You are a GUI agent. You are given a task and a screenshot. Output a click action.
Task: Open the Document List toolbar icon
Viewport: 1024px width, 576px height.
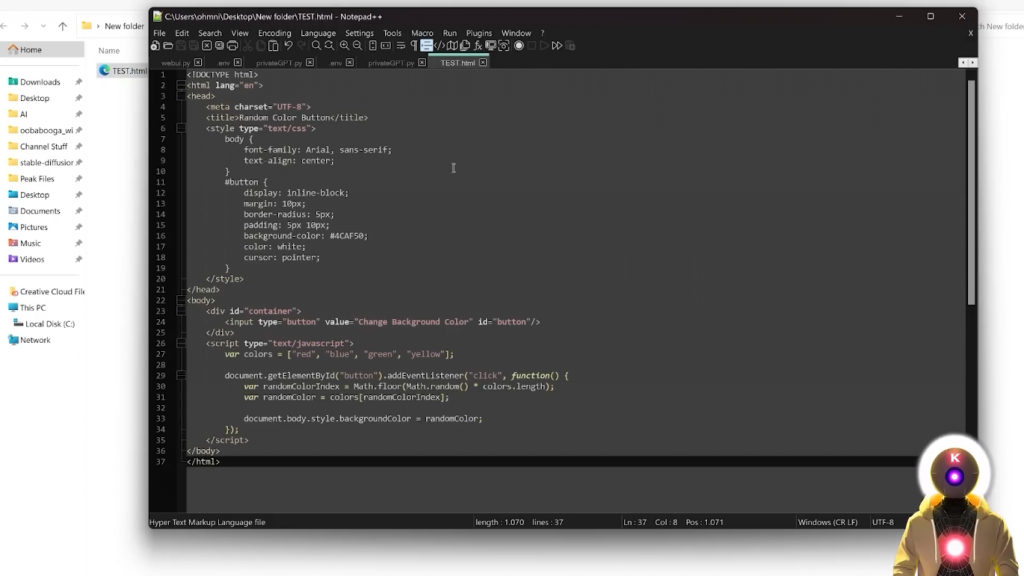(465, 46)
